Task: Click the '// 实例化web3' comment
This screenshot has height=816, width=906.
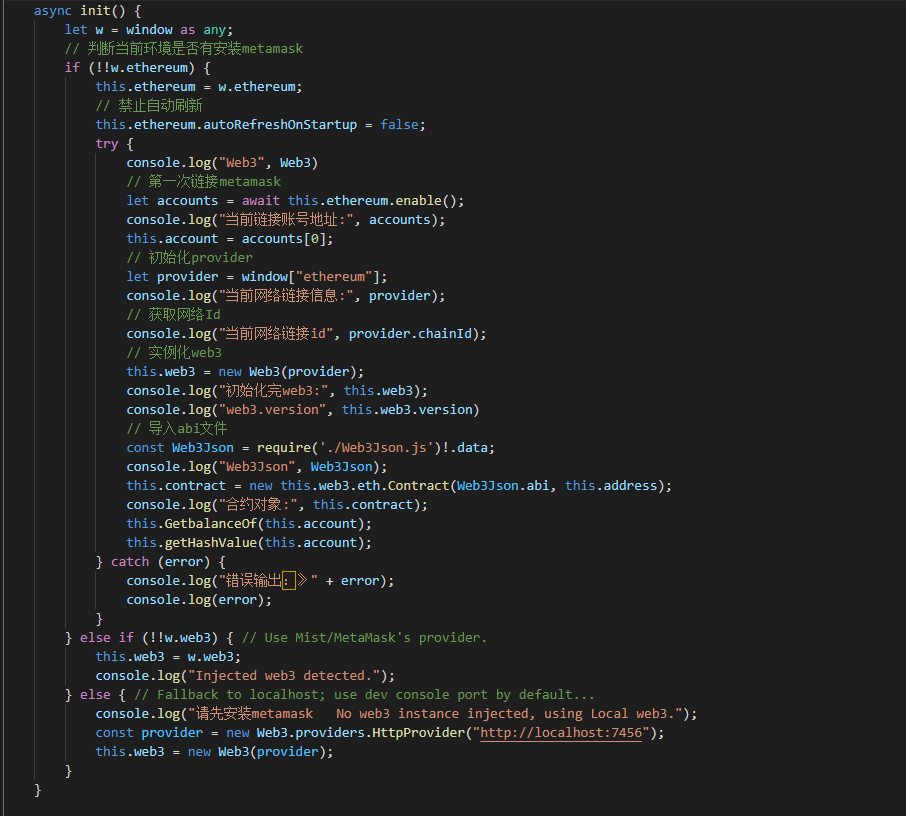Action: tap(174, 353)
